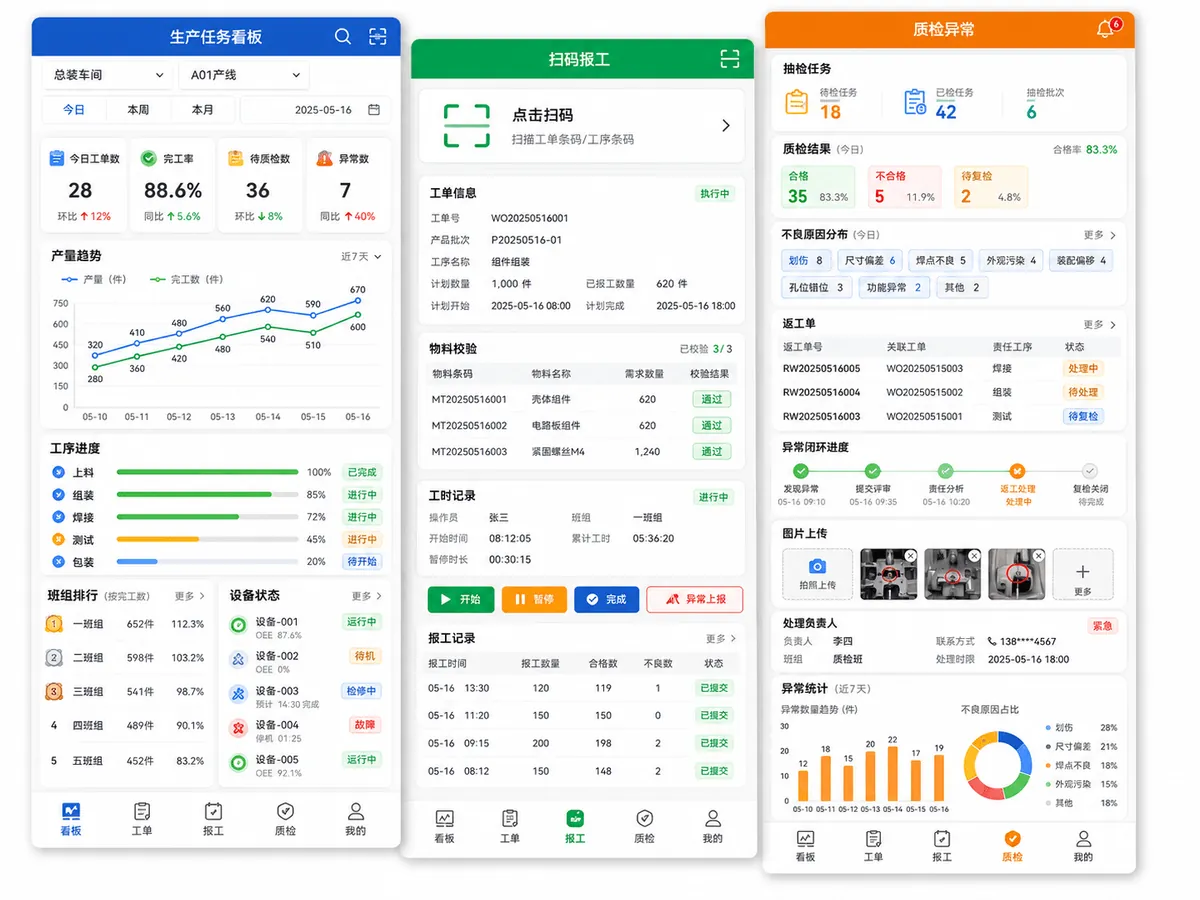Open 更多 in 设备状态 section
The height and width of the screenshot is (900, 1200).
coord(366,596)
